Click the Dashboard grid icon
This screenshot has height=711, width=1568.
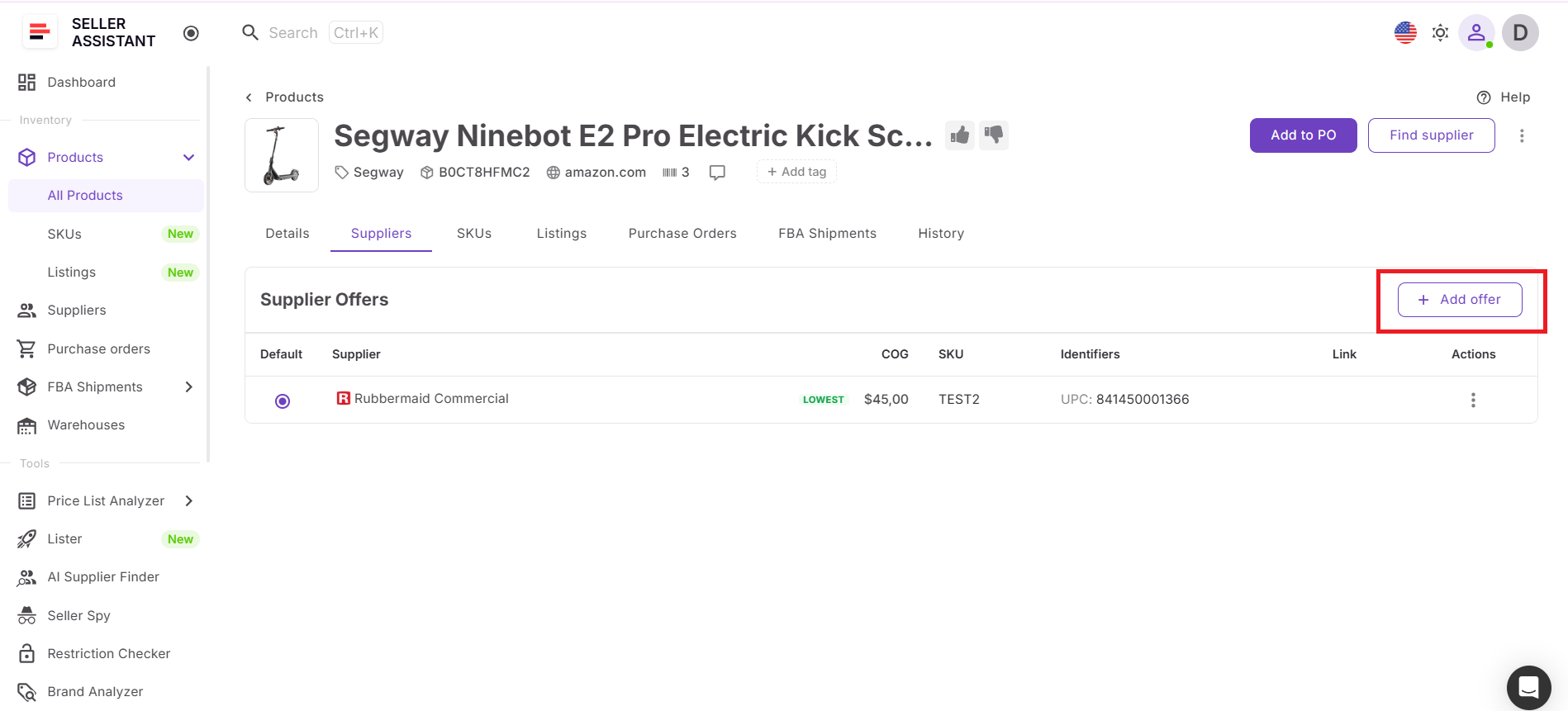[27, 83]
